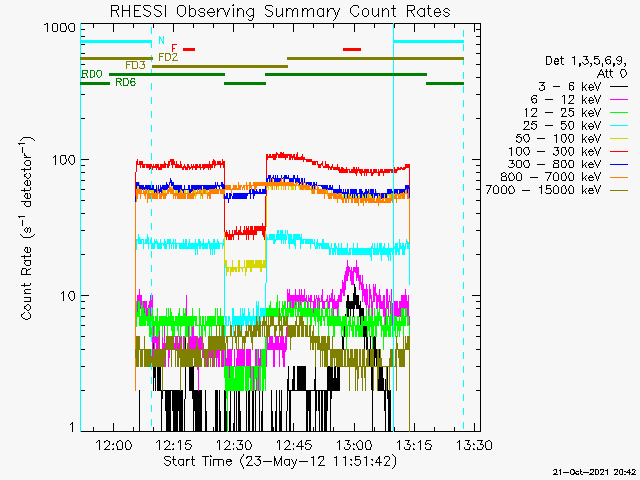Click the red line swatch for 100 - 300 keV
This screenshot has height=480, width=640.
(x=619, y=151)
